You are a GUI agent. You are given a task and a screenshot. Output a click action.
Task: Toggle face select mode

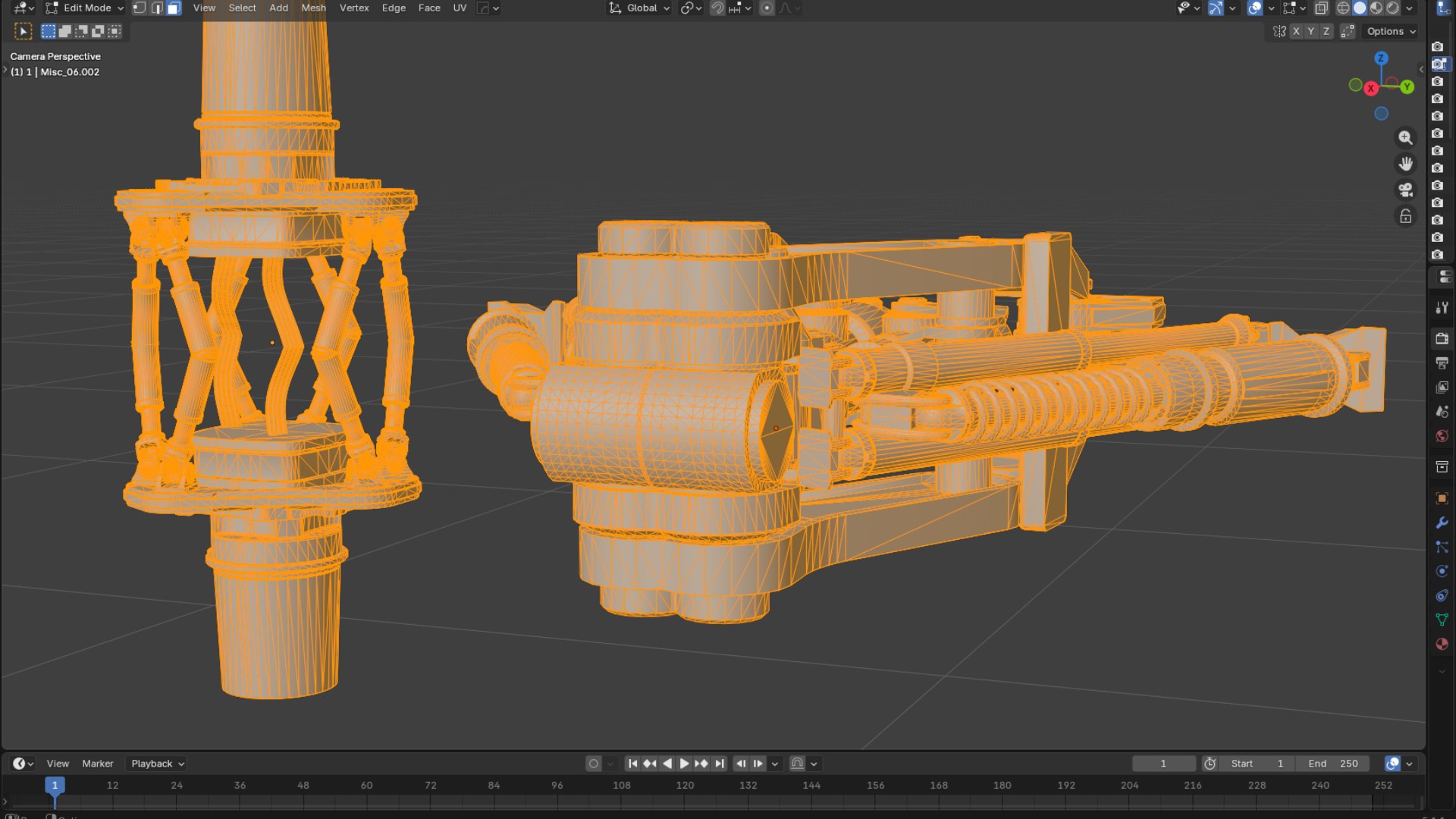tap(174, 8)
